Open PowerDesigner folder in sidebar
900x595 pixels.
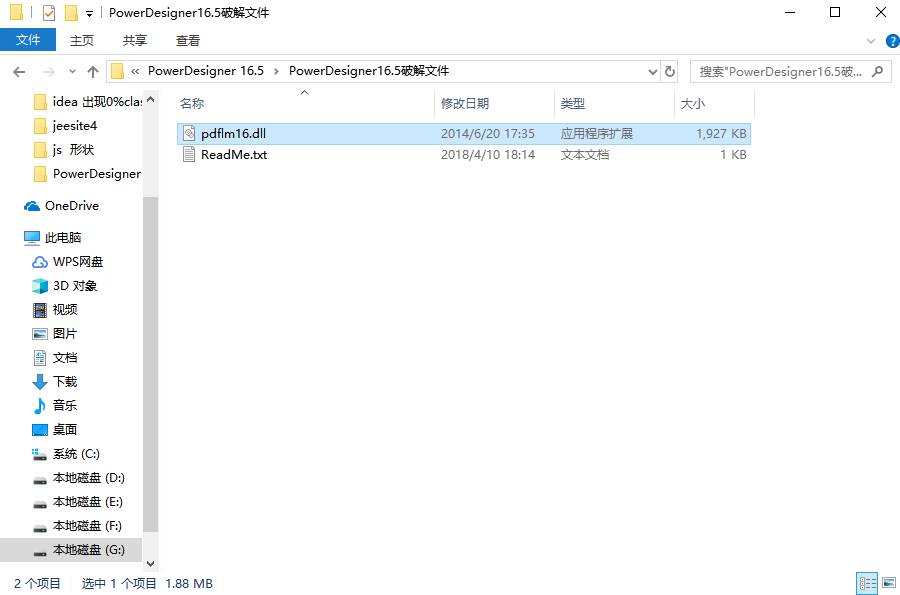click(87, 174)
